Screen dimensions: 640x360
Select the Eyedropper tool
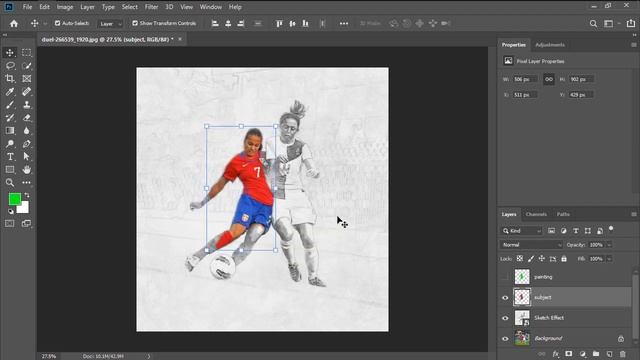tap(10, 91)
